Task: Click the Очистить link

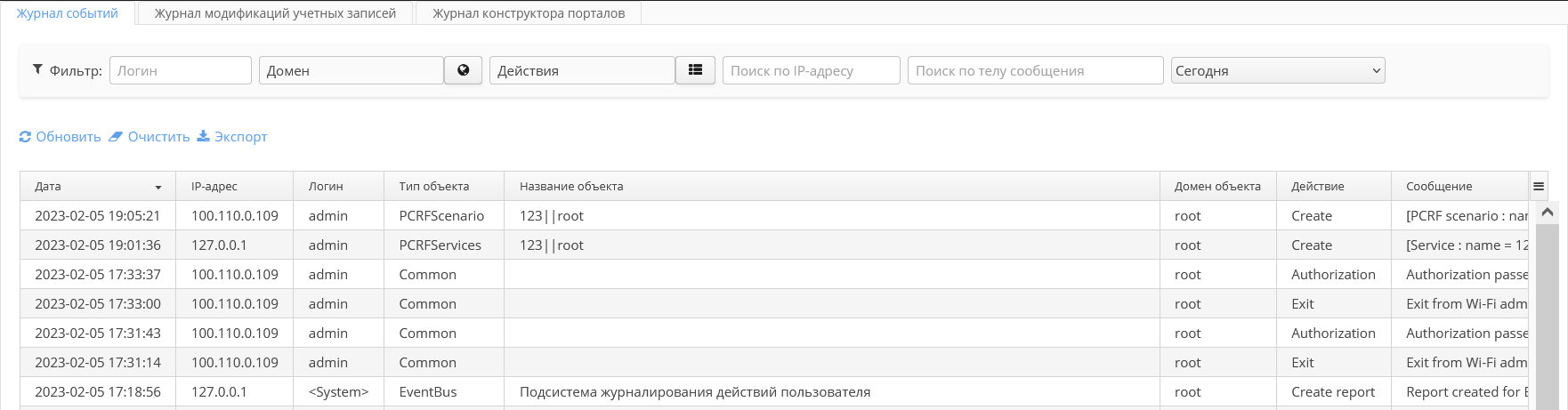Action: [158, 137]
